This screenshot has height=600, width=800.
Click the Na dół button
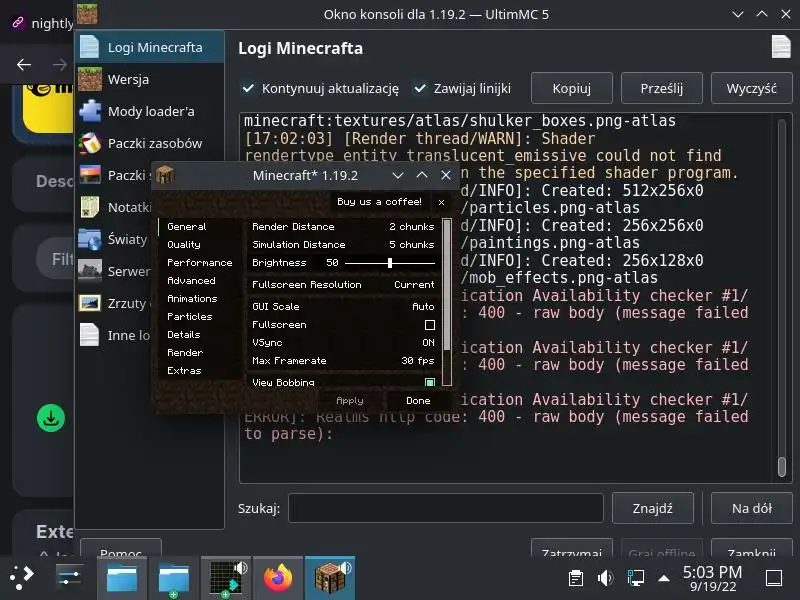click(752, 508)
